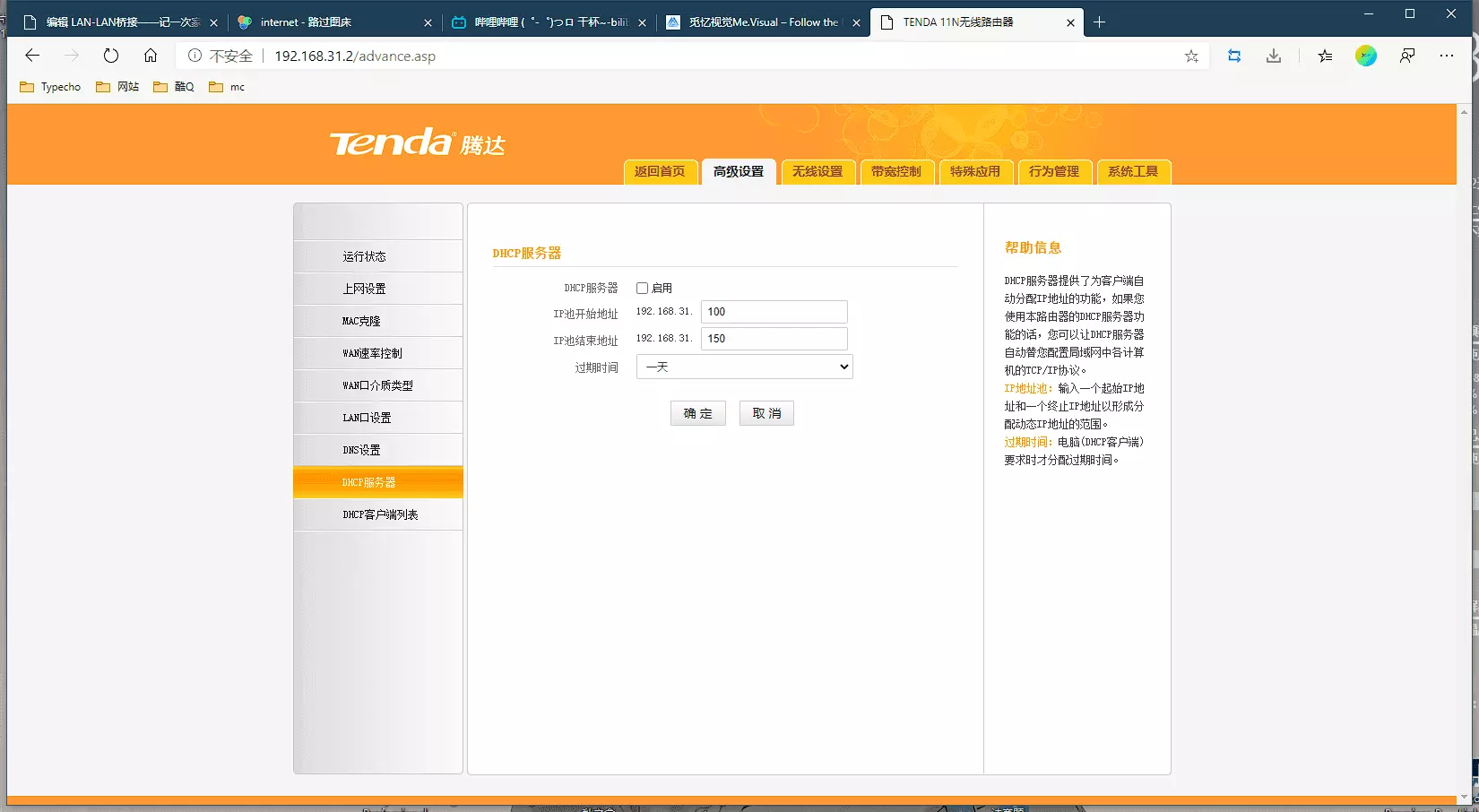1479x812 pixels.
Task: Click the IP pool start address field
Action: [774, 312]
